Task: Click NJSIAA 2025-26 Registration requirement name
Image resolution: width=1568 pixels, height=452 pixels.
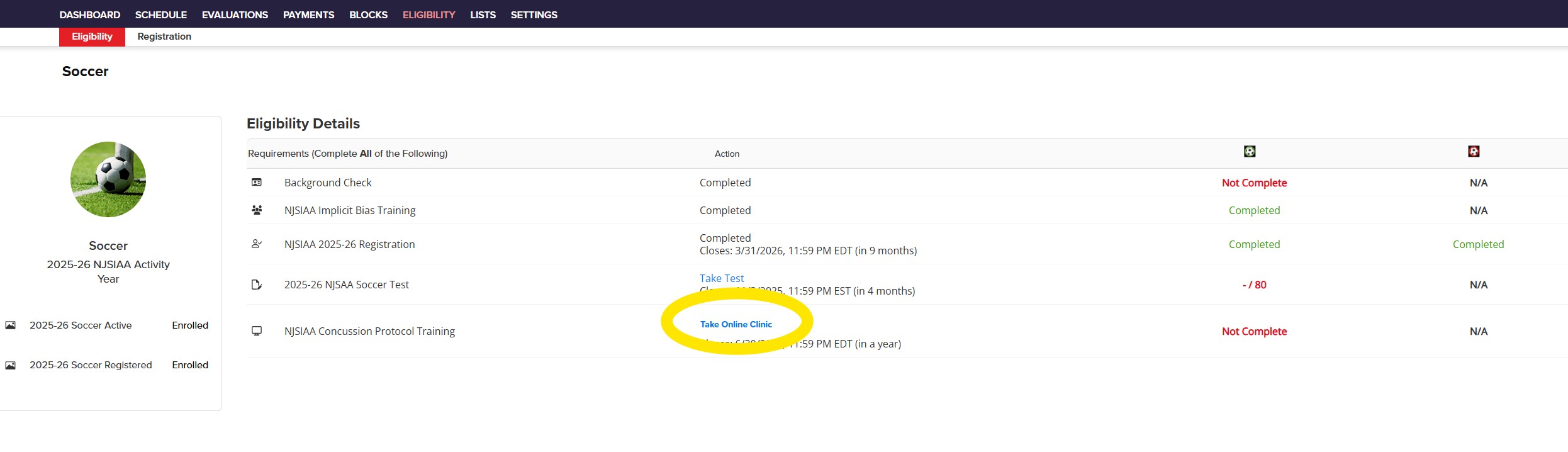Action: pos(349,244)
